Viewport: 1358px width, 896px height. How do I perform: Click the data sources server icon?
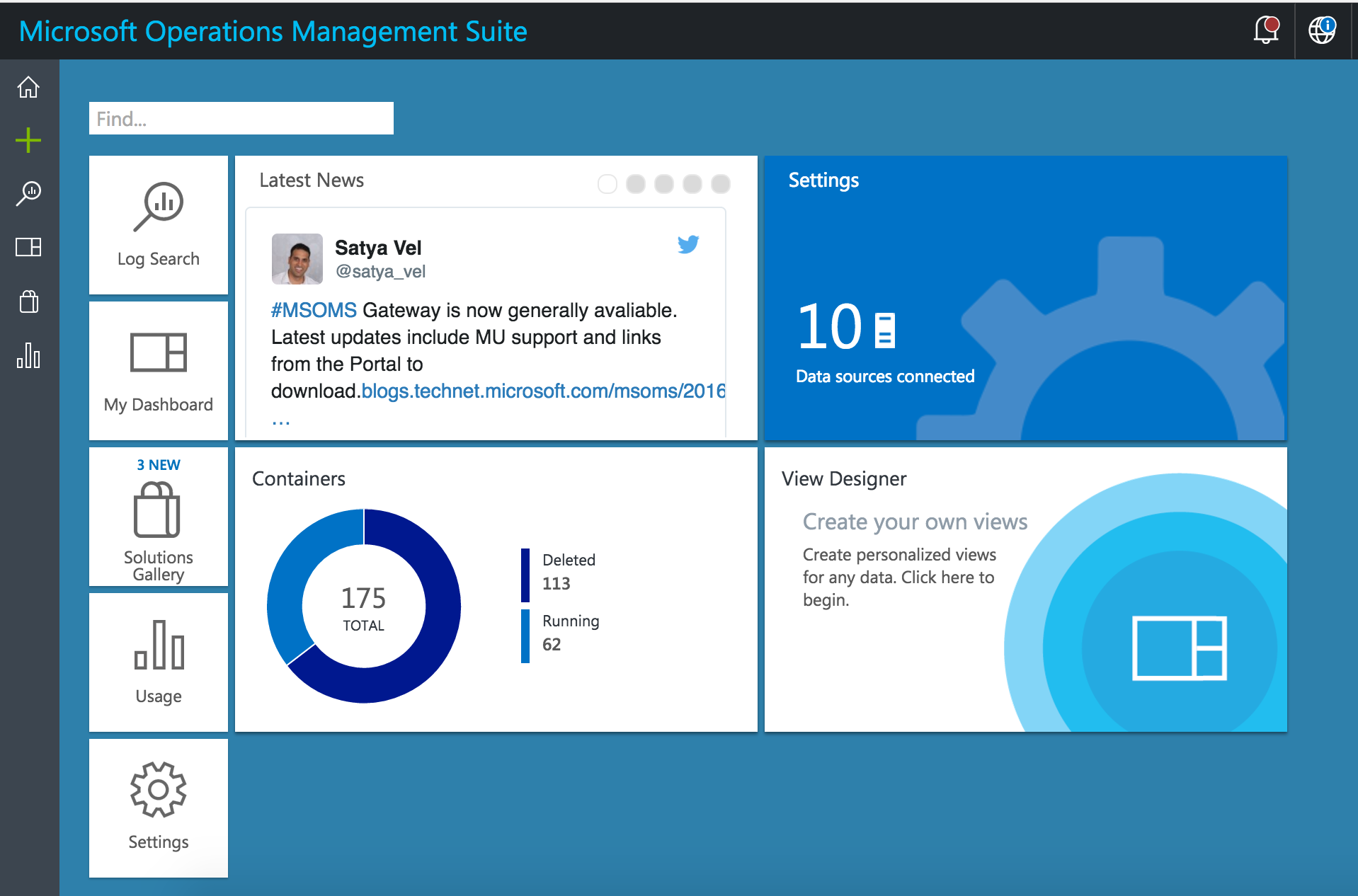[x=885, y=331]
